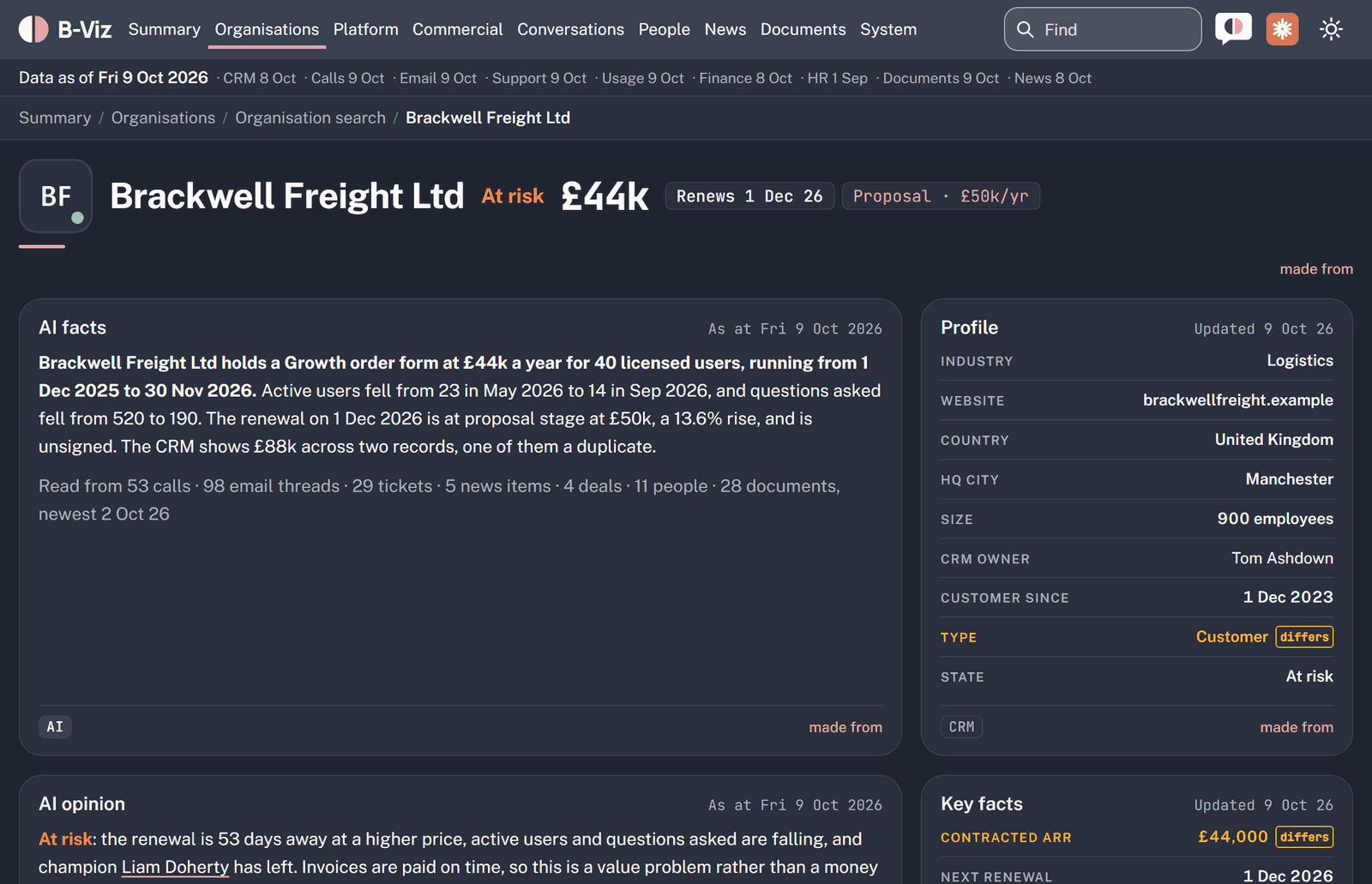This screenshot has height=884, width=1372.
Task: Open made from link in AI facts card
Action: click(845, 727)
